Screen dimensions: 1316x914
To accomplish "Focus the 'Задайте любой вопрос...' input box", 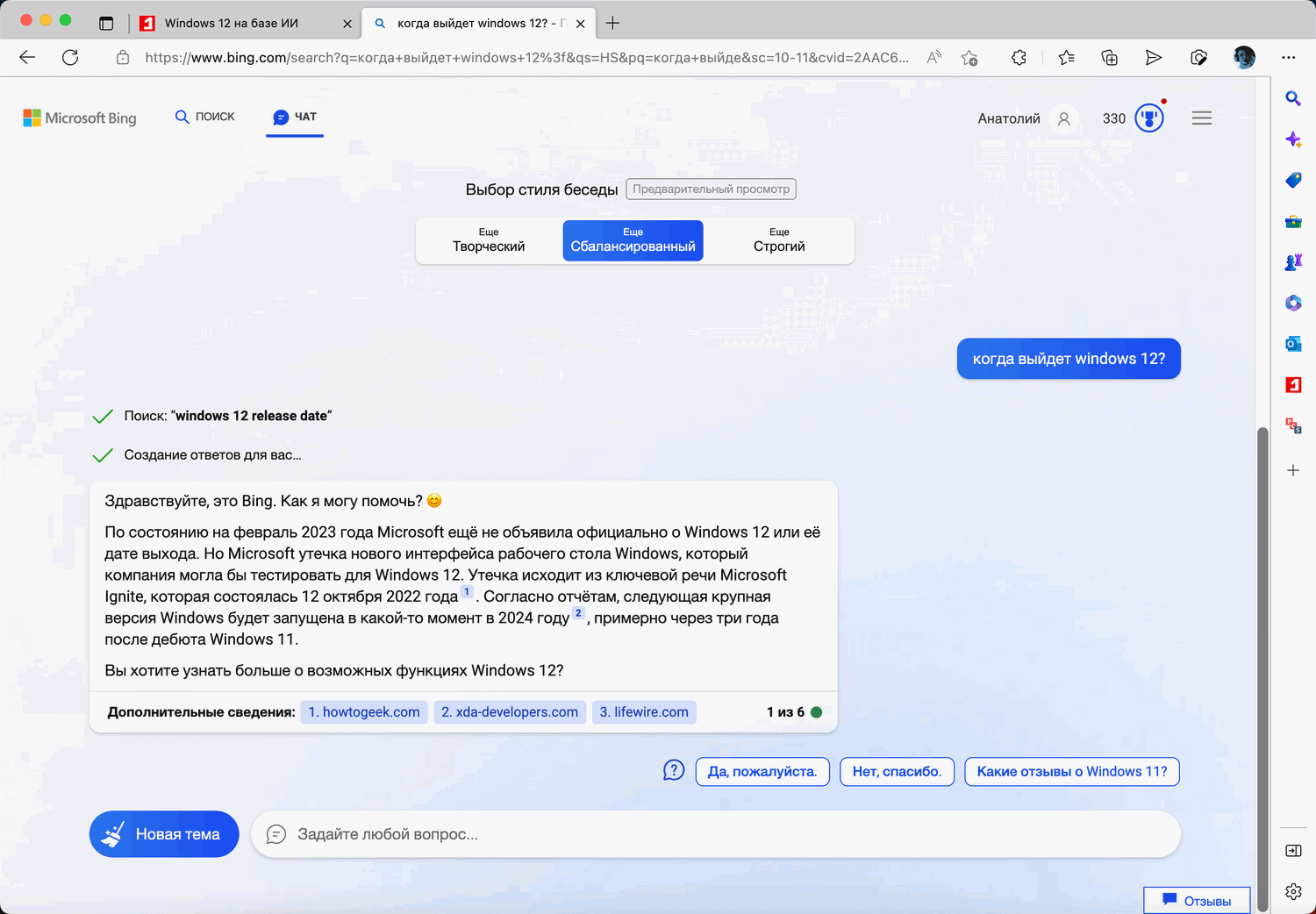I will pyautogui.click(x=716, y=834).
